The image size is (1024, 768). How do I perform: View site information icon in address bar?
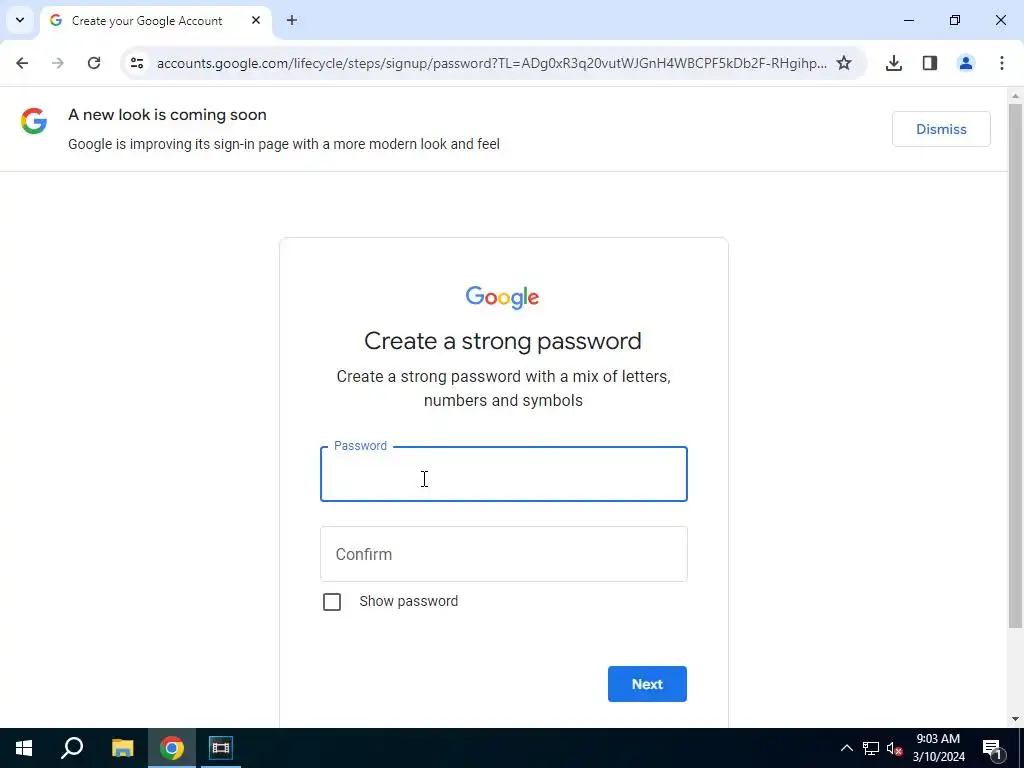pyautogui.click(x=136, y=63)
